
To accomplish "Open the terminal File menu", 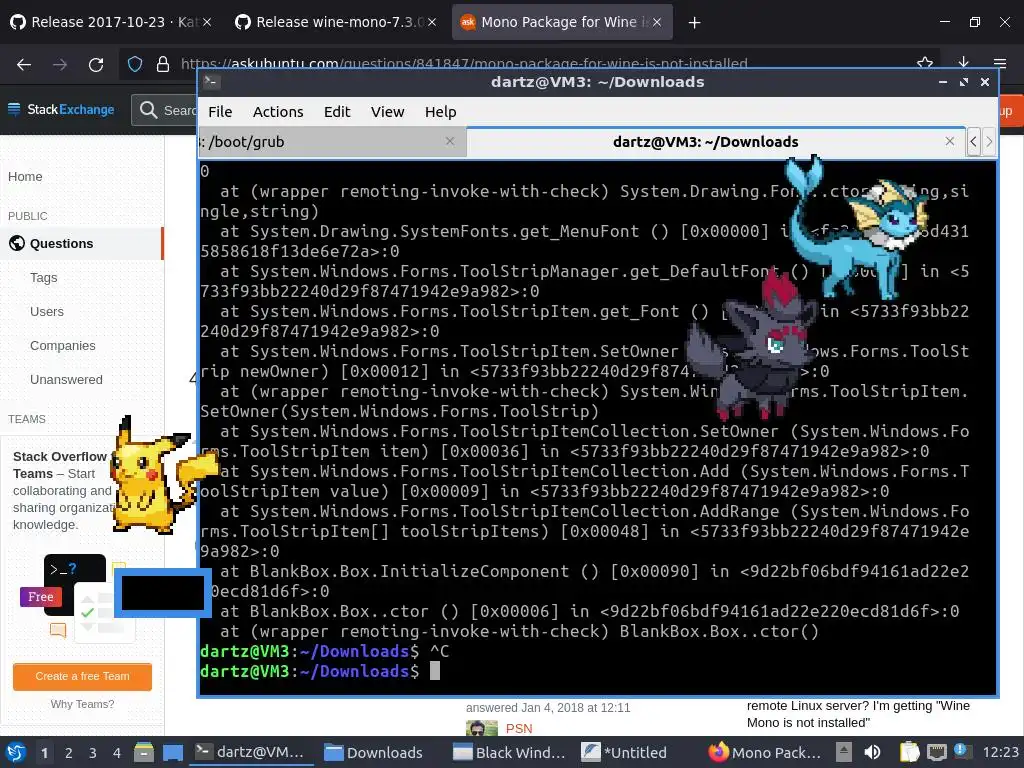I will coord(220,112).
